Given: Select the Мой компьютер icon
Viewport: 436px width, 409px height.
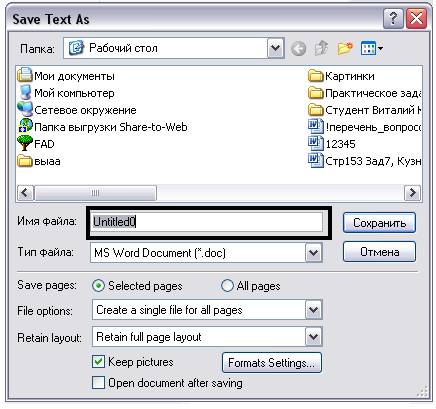Looking at the screenshot, I should 25,92.
